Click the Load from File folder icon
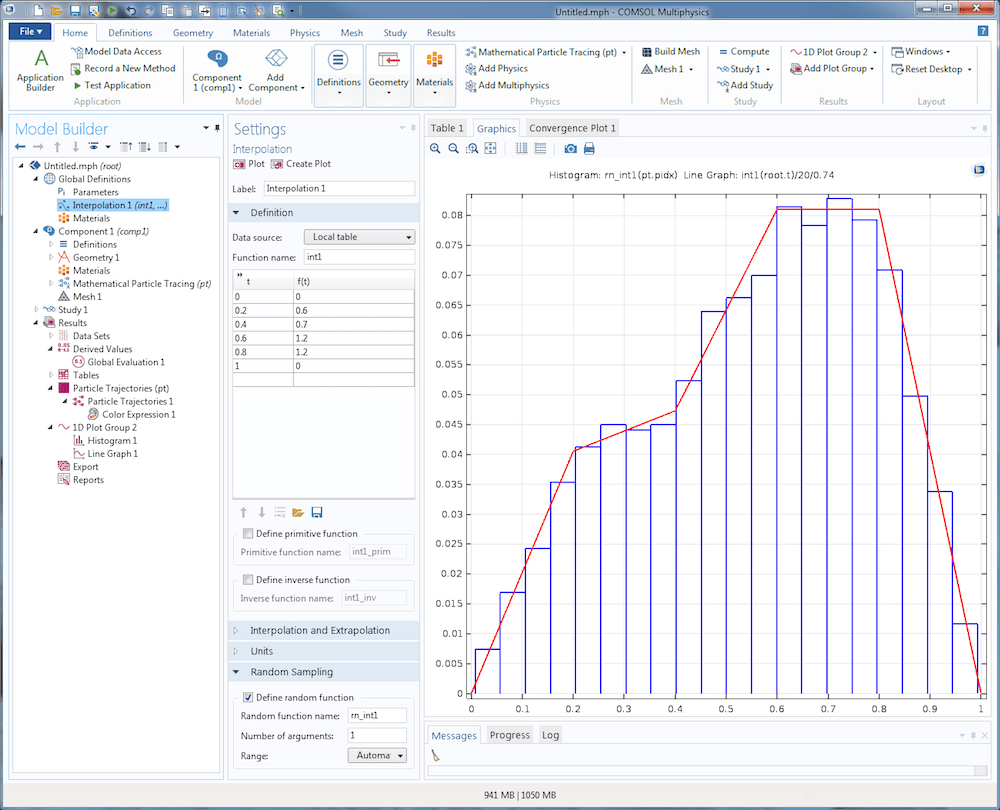1000x810 pixels. point(298,512)
